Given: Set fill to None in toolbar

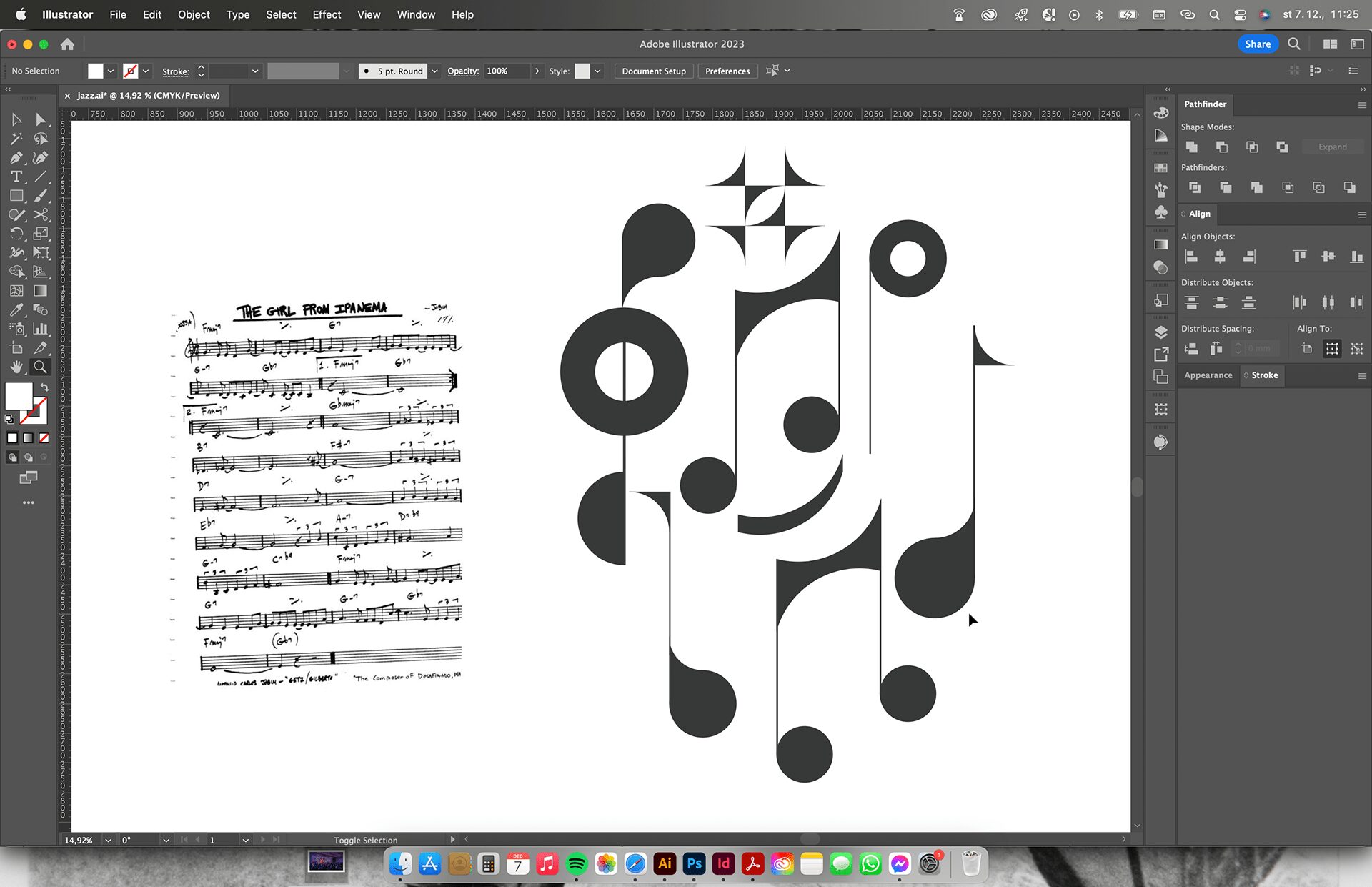Looking at the screenshot, I should [44, 438].
